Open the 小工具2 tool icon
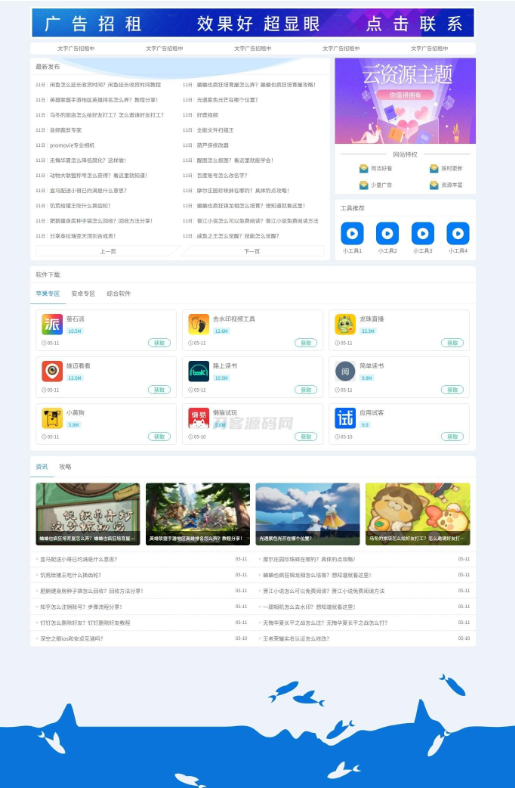This screenshot has width=515, height=788. click(387, 233)
